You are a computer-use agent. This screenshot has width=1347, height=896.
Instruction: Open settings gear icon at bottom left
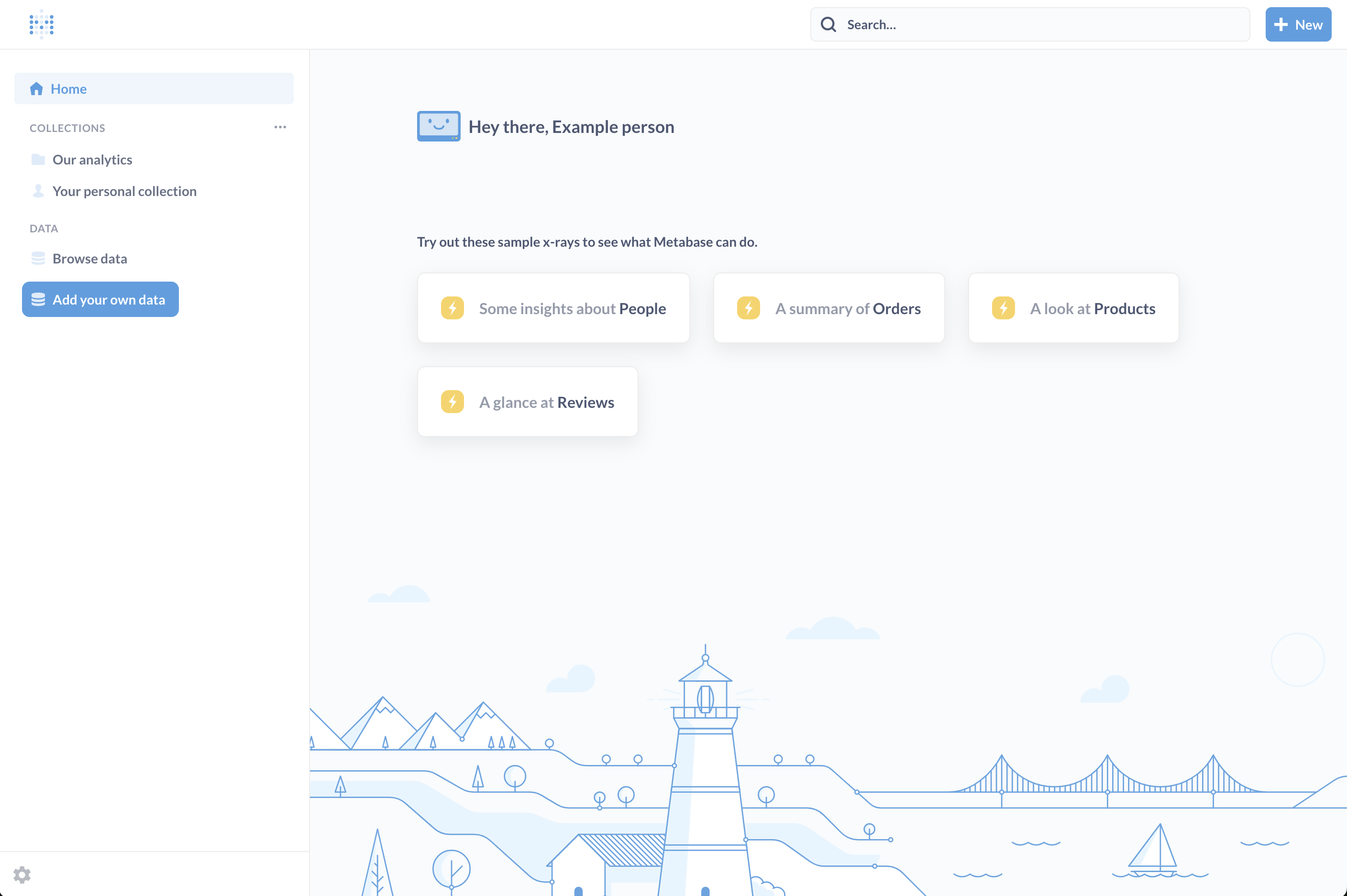(22, 874)
